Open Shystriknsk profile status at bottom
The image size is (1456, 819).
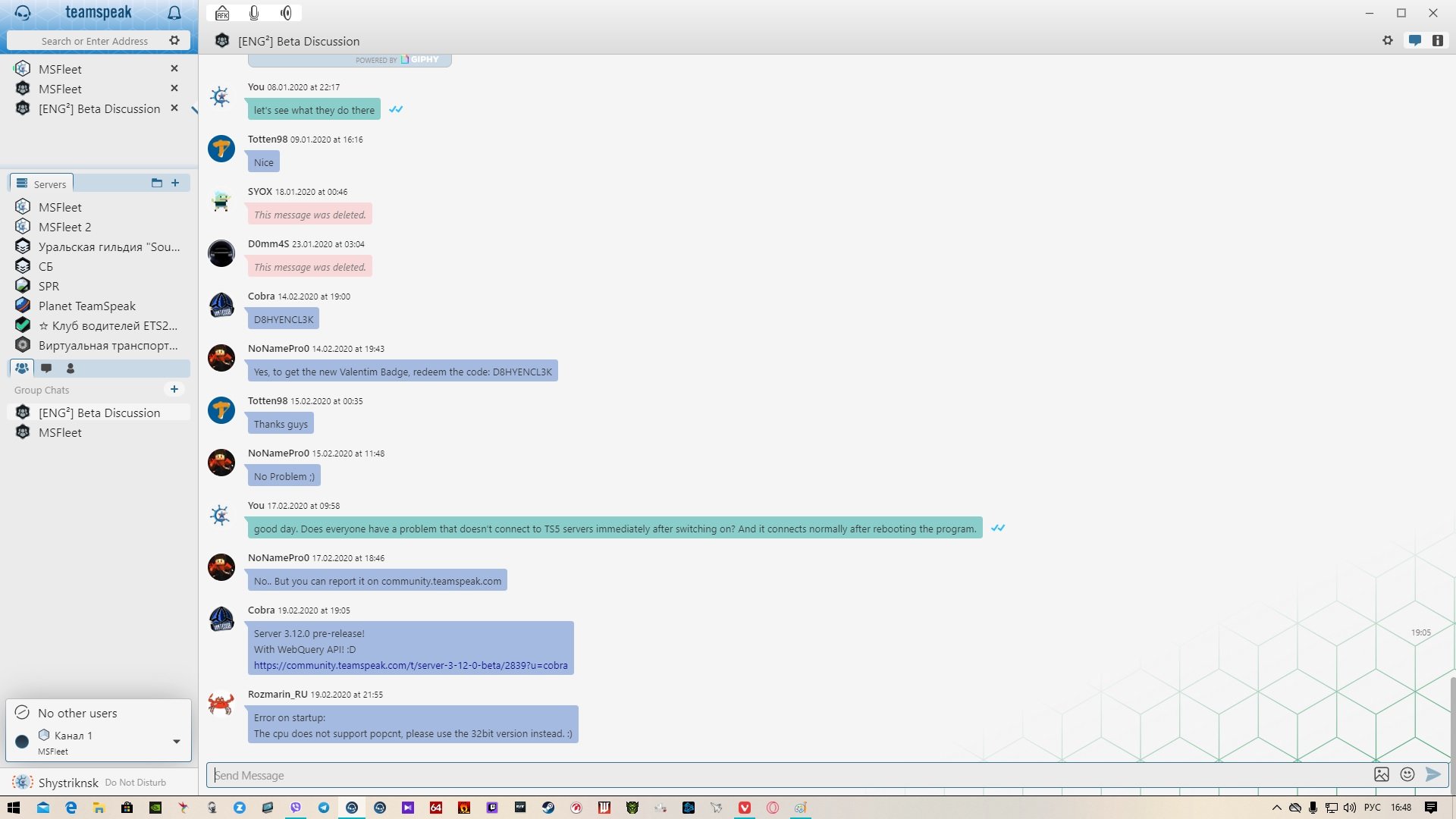68,783
